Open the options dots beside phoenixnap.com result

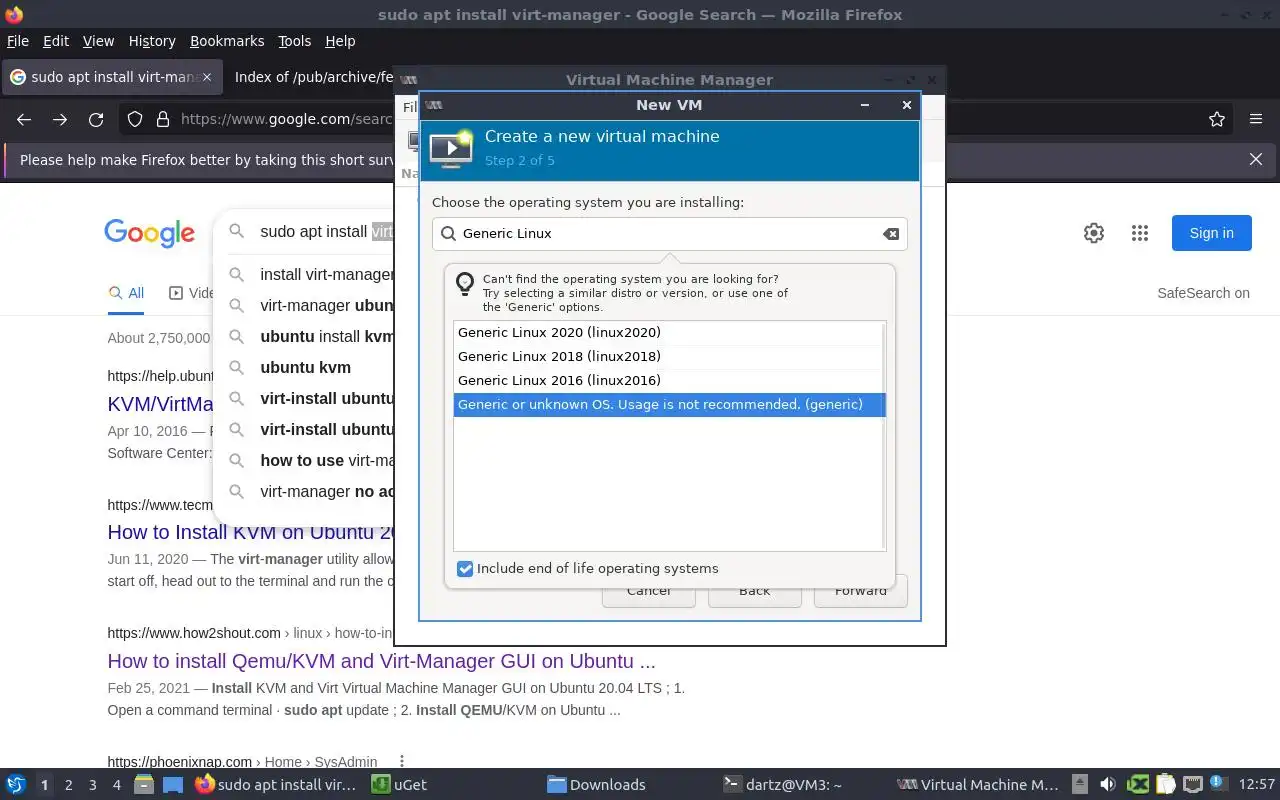402,761
